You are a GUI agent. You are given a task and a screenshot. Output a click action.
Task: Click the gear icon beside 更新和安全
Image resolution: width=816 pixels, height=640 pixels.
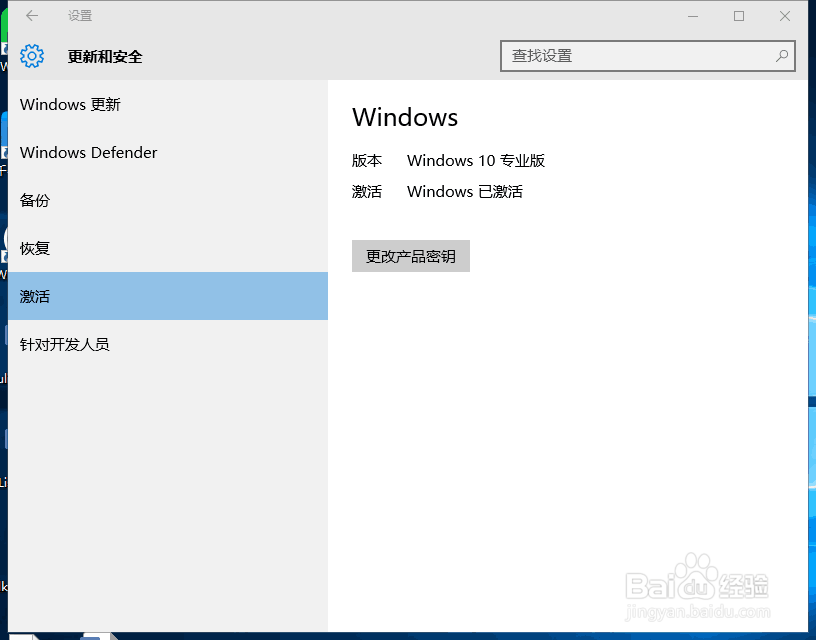point(32,56)
